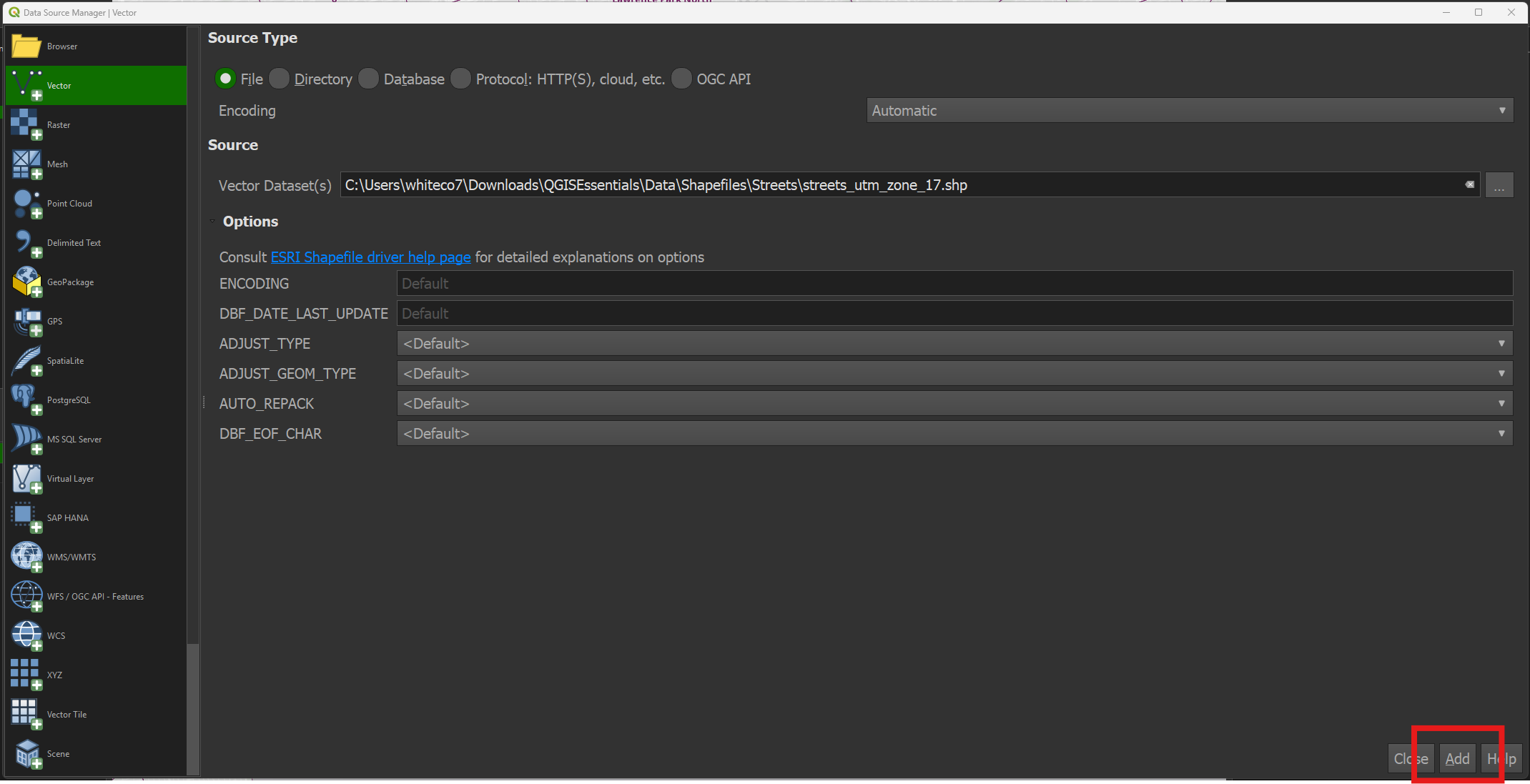Open the Virtual Layer source
This screenshot has height=784, width=1530.
[96, 479]
